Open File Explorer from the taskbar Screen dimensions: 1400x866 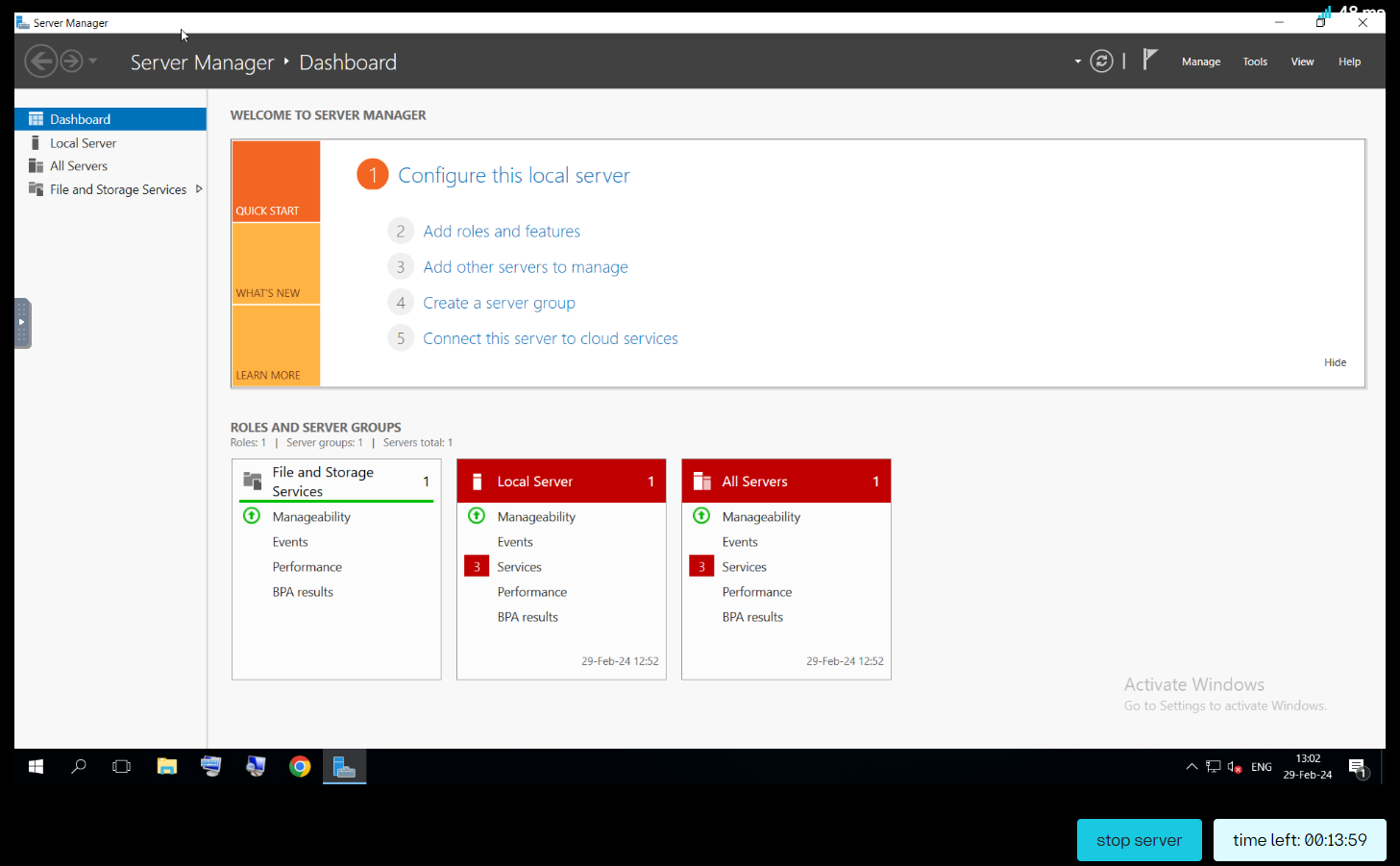tap(167, 766)
